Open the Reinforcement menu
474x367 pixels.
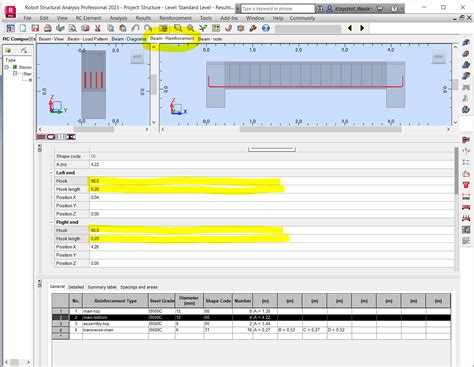pyautogui.click(x=175, y=18)
